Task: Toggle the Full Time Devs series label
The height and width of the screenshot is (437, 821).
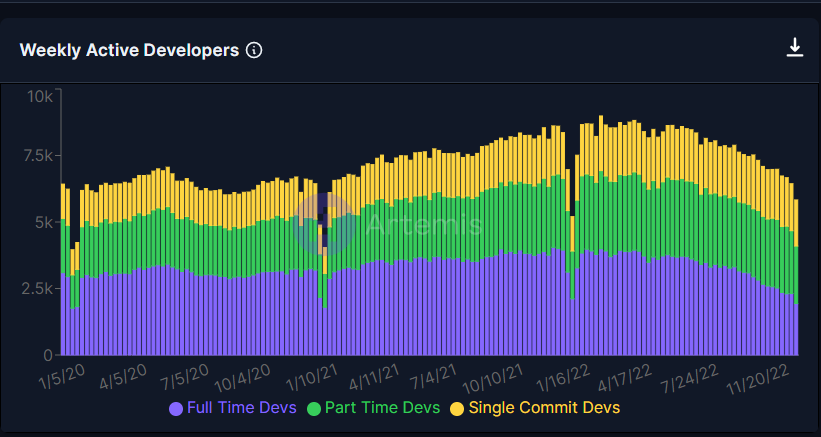Action: (x=242, y=408)
